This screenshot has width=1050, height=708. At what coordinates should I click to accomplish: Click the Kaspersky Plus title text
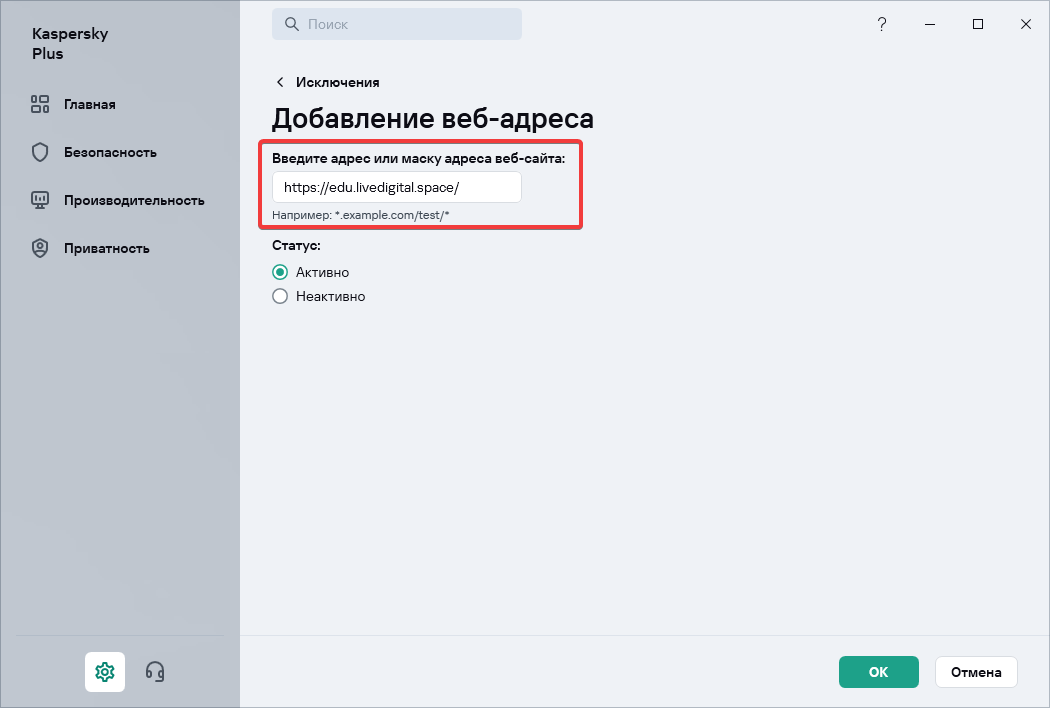(x=70, y=44)
